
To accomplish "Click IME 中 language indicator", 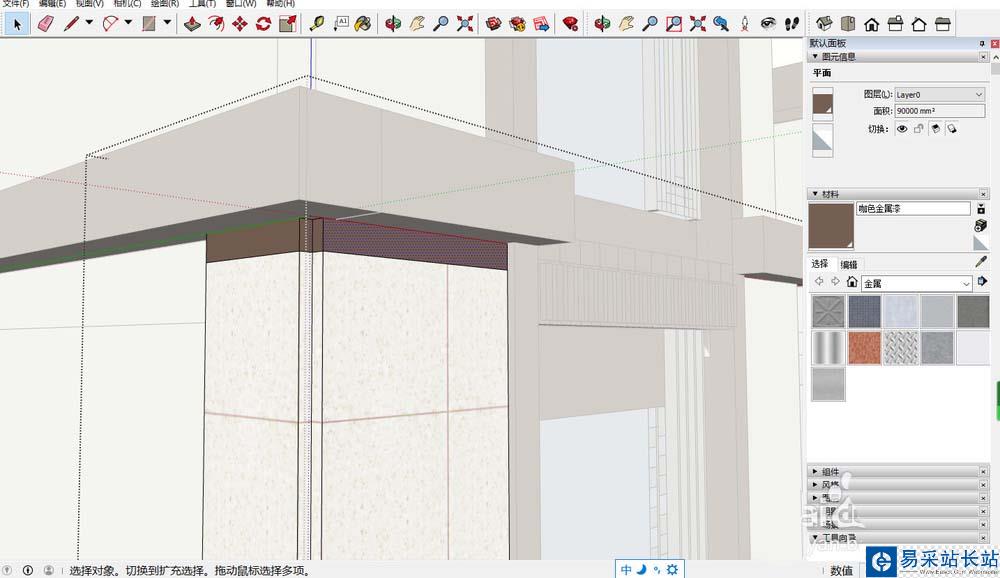I will (626, 570).
